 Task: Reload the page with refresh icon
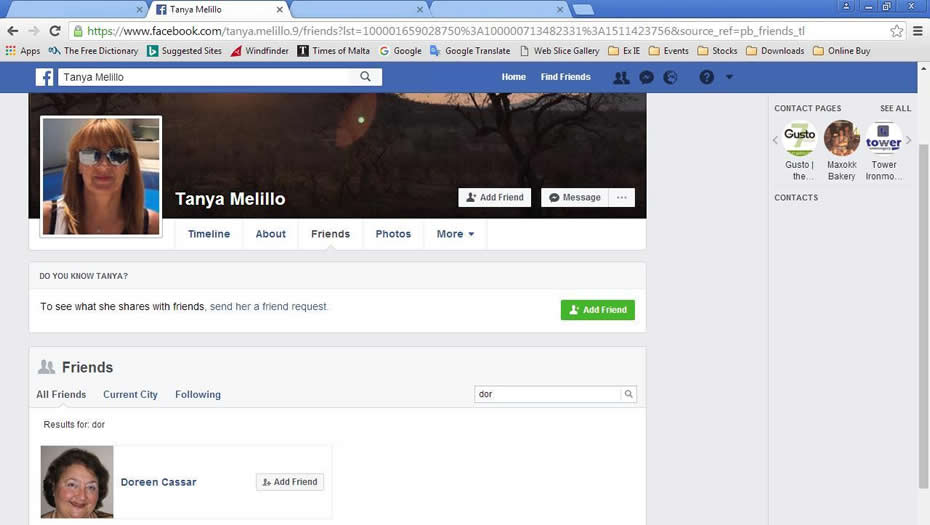coord(55,31)
